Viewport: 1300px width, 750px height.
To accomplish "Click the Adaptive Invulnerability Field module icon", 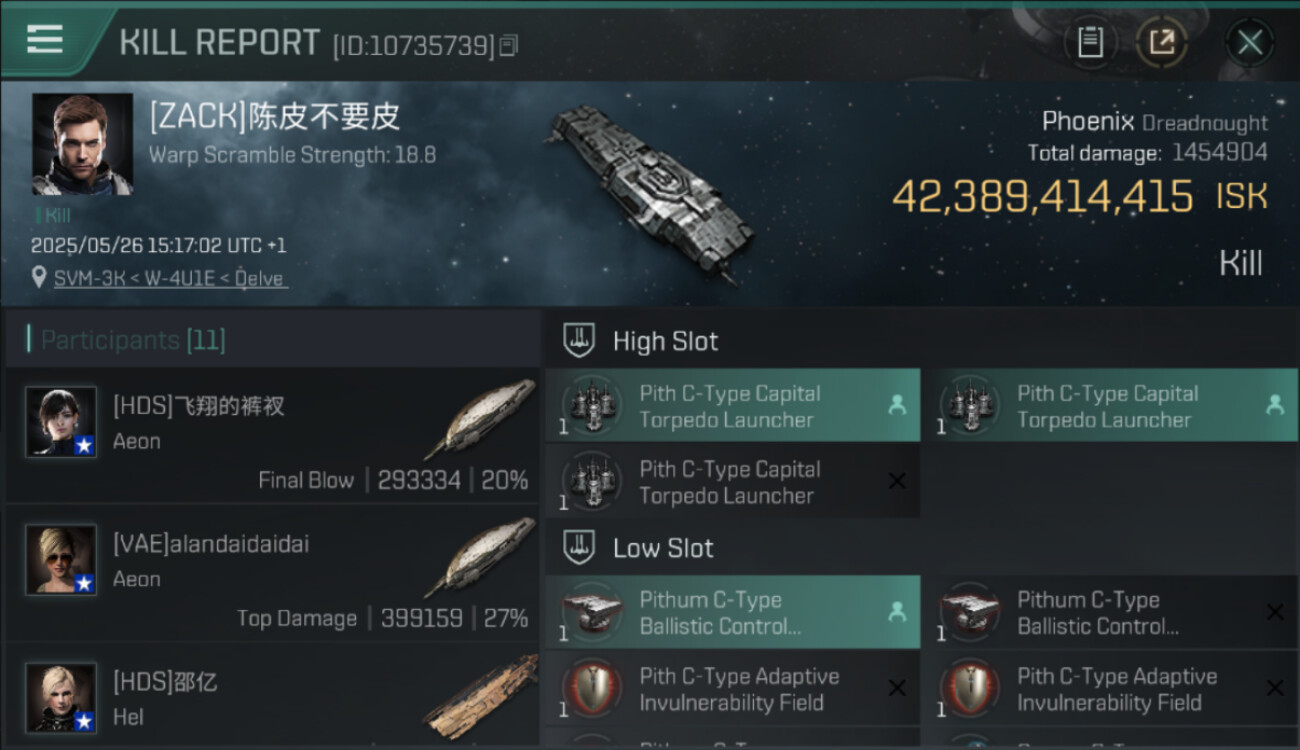I will (x=591, y=689).
